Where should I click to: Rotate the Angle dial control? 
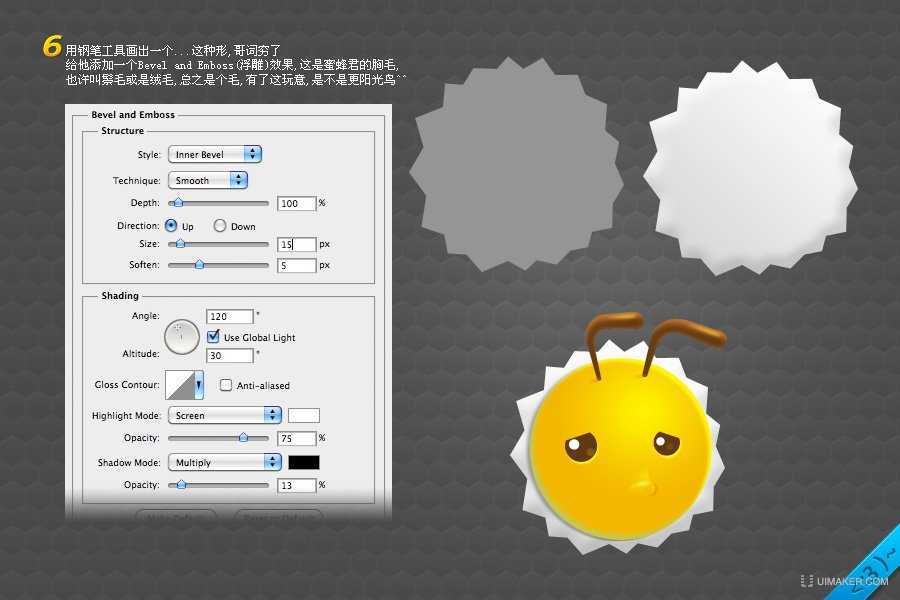point(181,337)
